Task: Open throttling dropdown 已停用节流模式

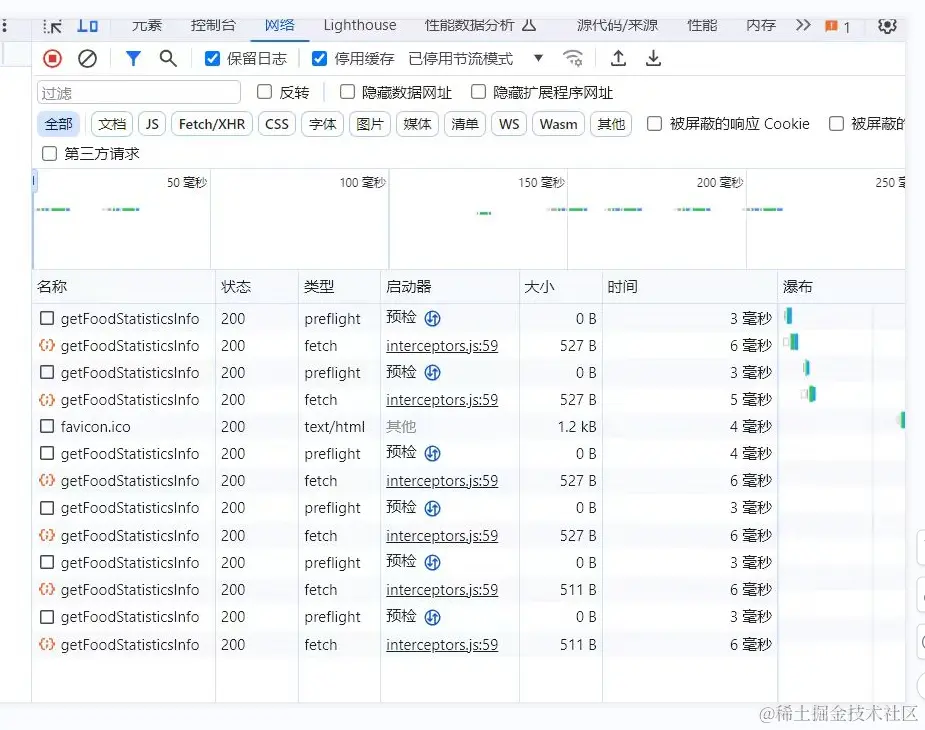Action: point(475,58)
